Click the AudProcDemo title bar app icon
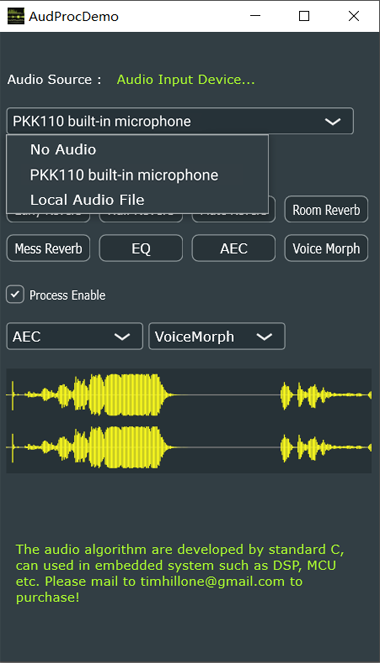Viewport: 380px width, 663px height. click(x=16, y=16)
